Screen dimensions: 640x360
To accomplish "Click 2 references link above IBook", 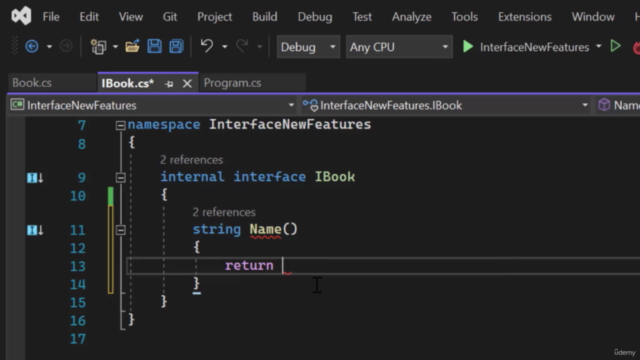I will 191,160.
